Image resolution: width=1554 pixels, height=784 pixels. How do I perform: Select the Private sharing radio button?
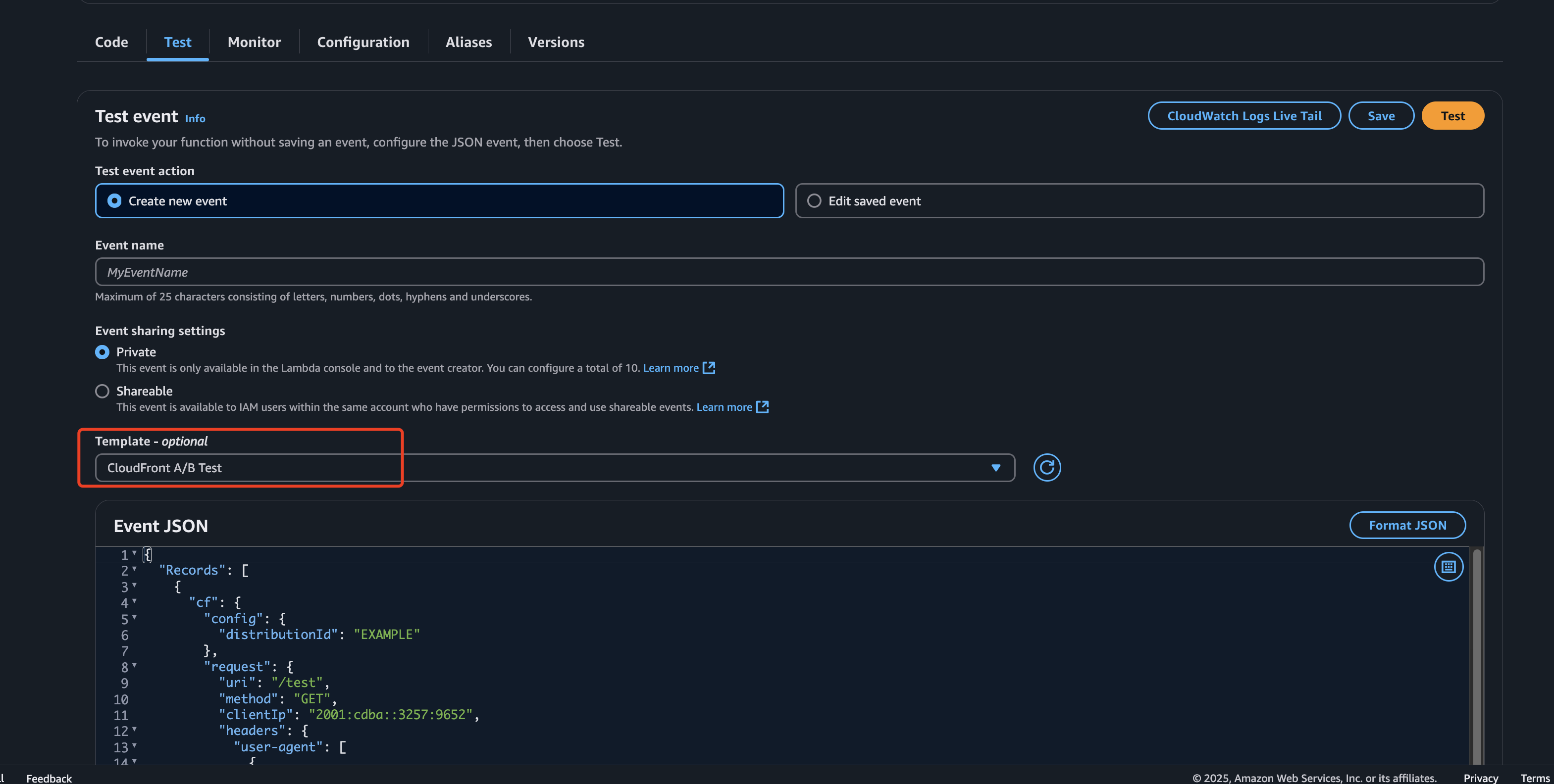pos(102,352)
